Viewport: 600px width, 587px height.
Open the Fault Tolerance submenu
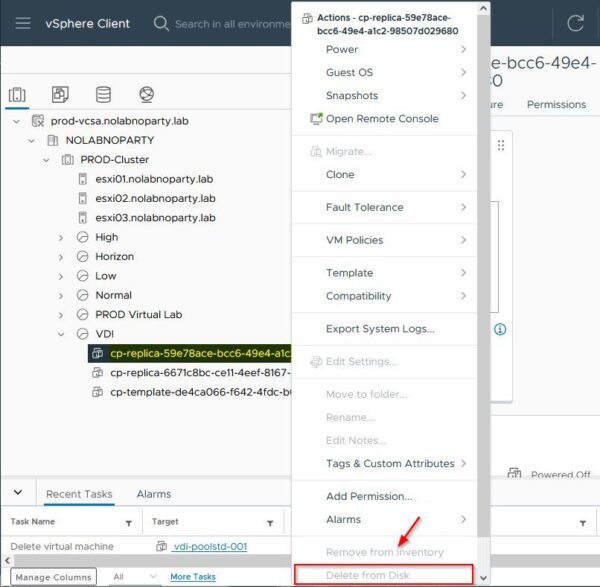[385, 207]
